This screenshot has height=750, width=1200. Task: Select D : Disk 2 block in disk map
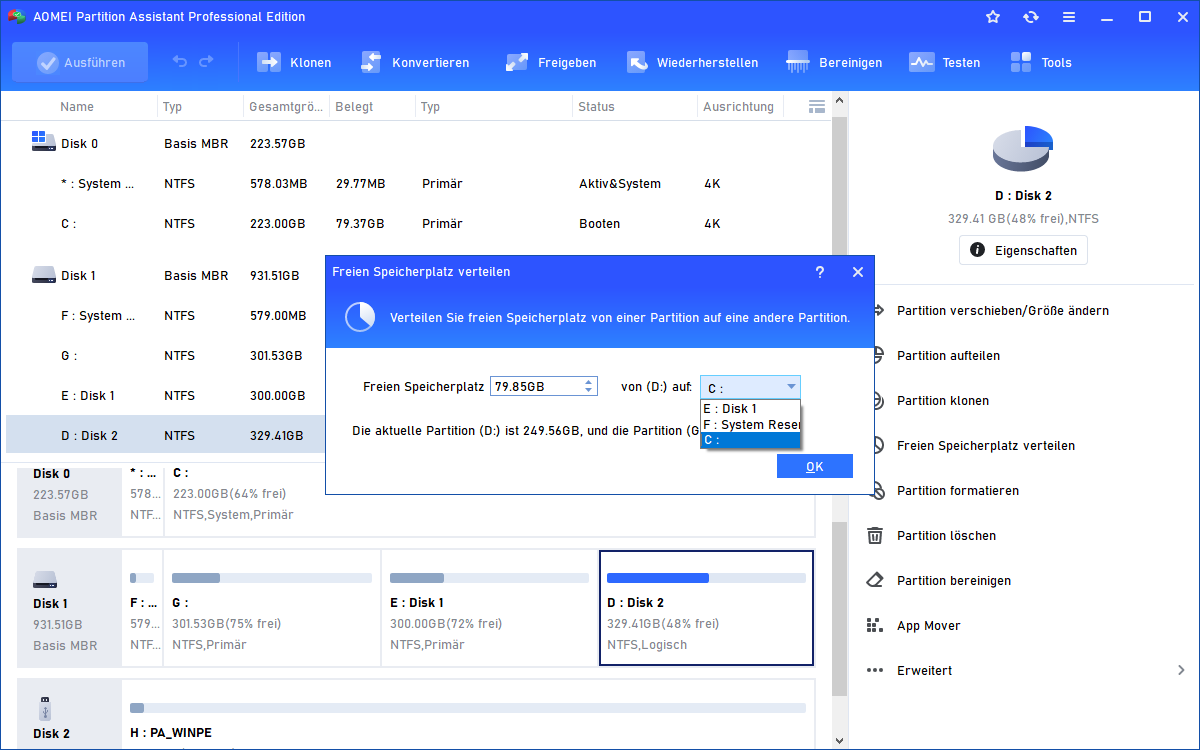tap(706, 607)
